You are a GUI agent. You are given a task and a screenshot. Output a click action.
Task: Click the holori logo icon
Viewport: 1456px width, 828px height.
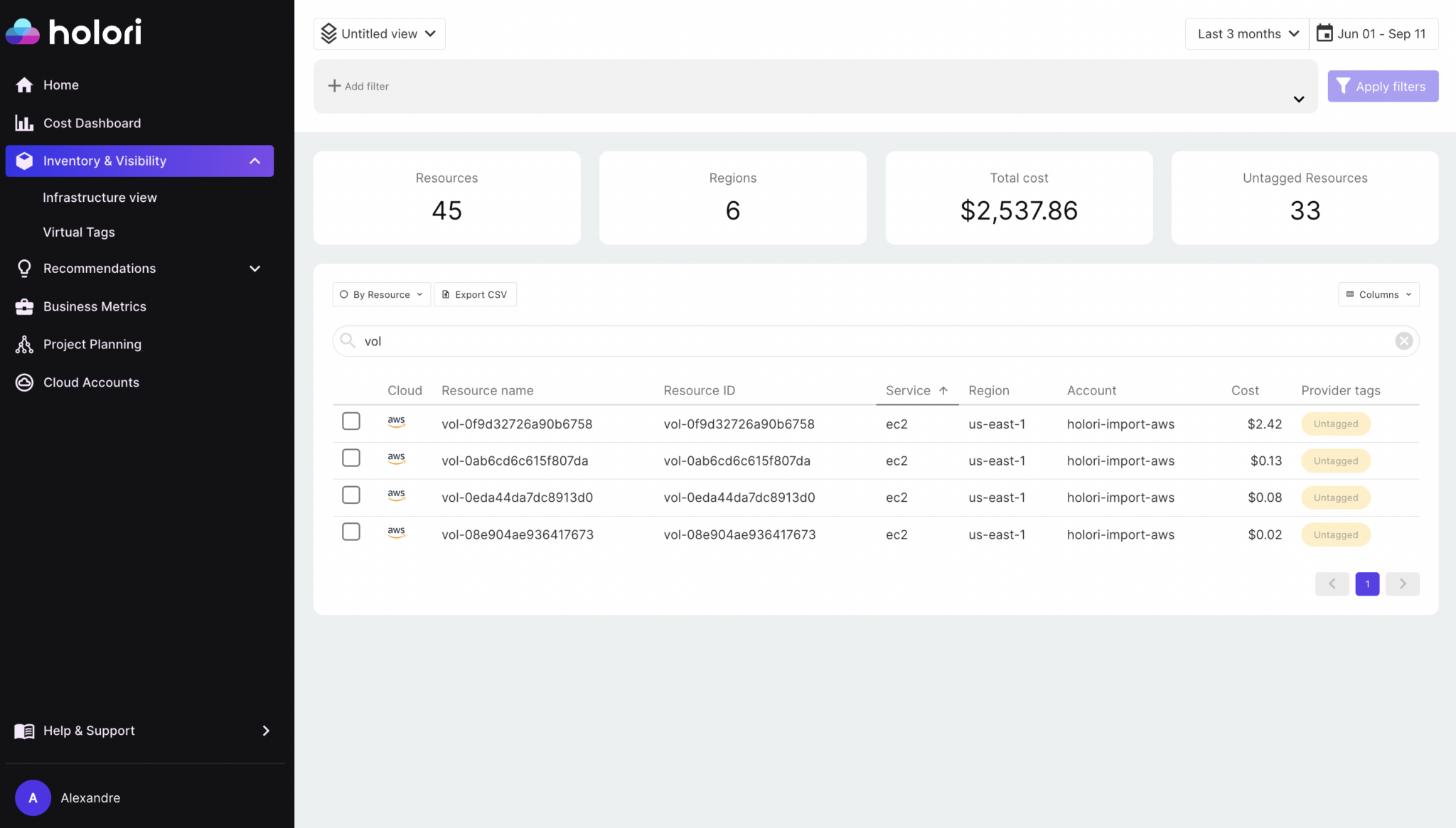point(22,31)
